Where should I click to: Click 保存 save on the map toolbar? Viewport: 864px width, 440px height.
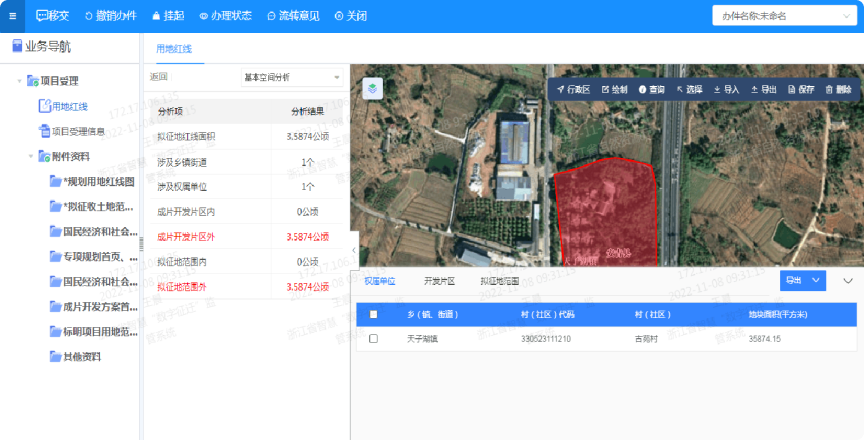coord(802,89)
